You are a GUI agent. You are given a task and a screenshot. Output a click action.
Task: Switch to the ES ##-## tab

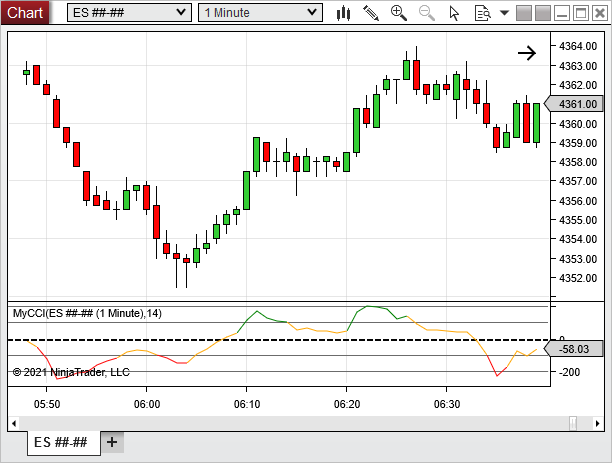coord(64,442)
